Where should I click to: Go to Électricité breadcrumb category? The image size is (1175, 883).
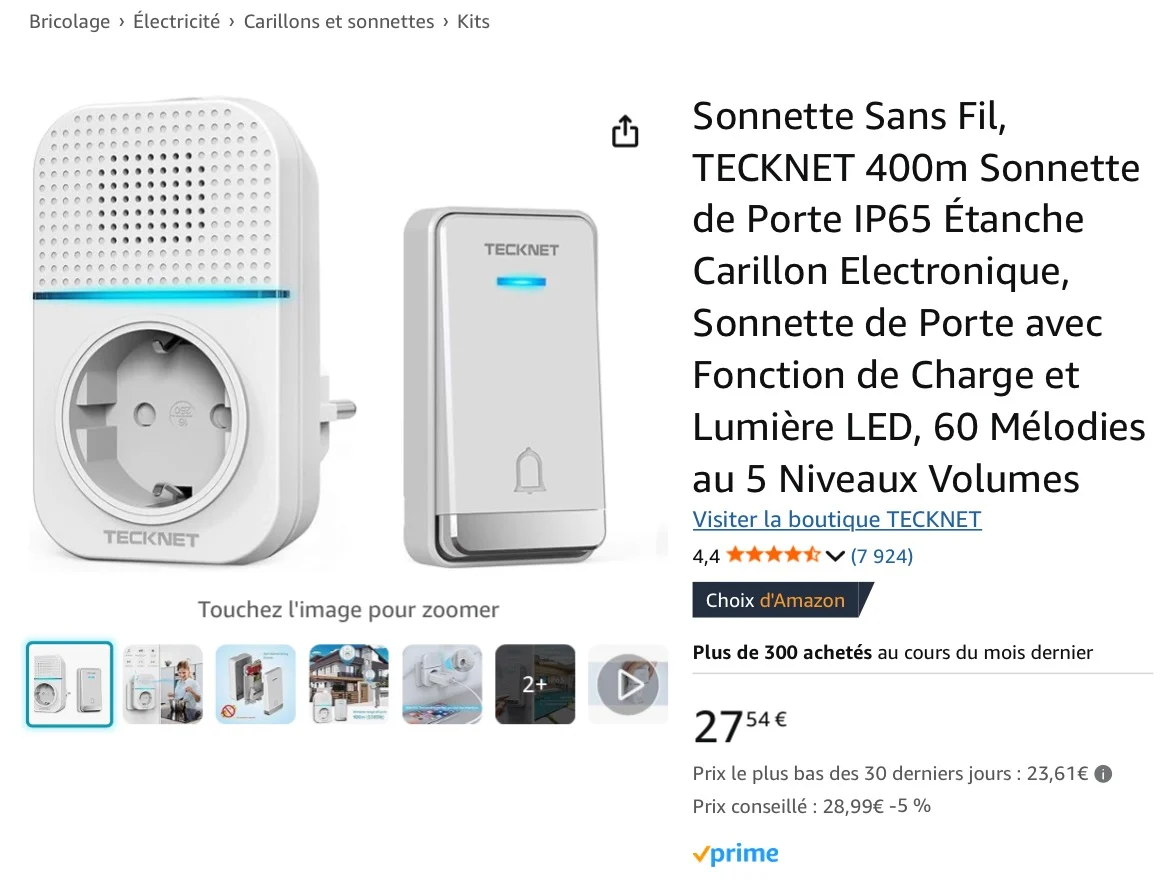coord(177,22)
